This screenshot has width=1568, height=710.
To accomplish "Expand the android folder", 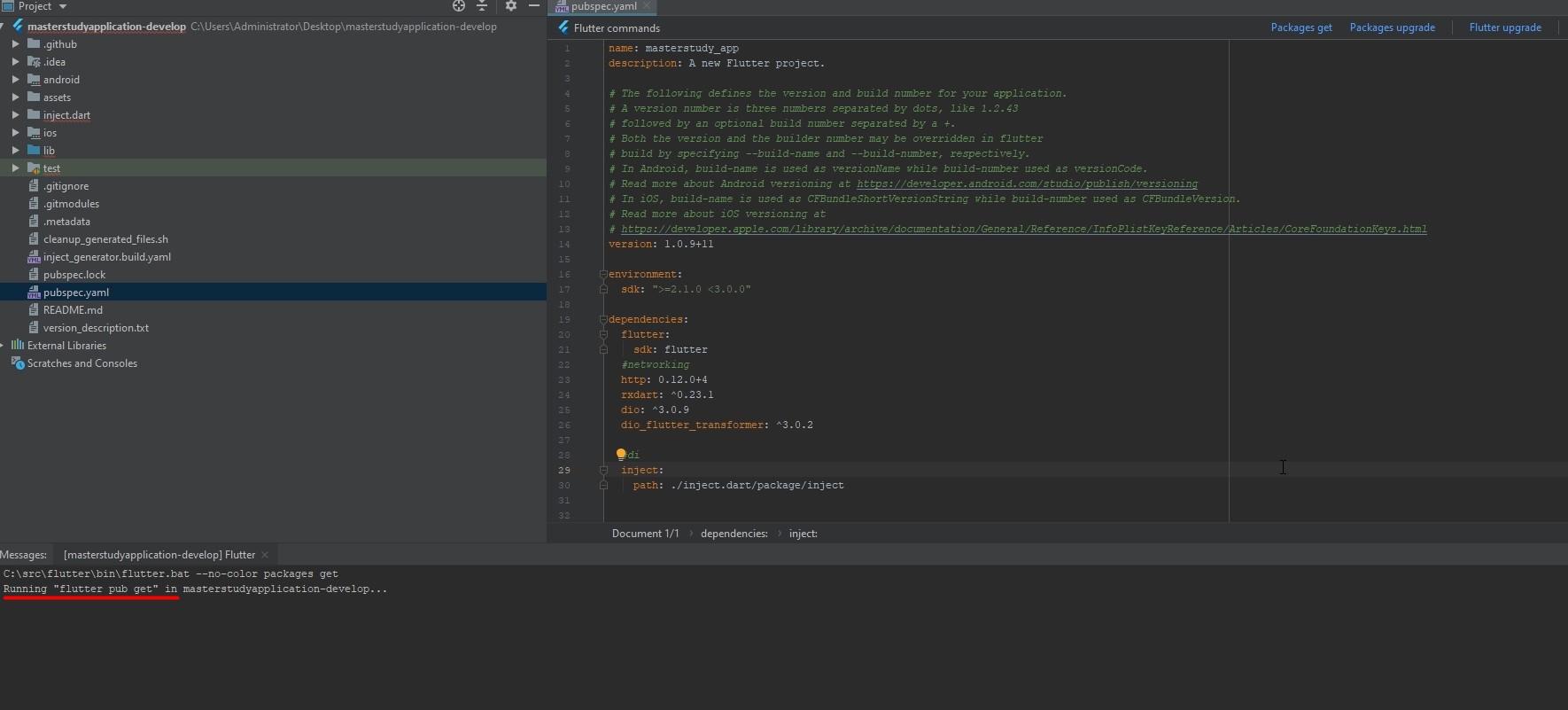I will (16, 80).
